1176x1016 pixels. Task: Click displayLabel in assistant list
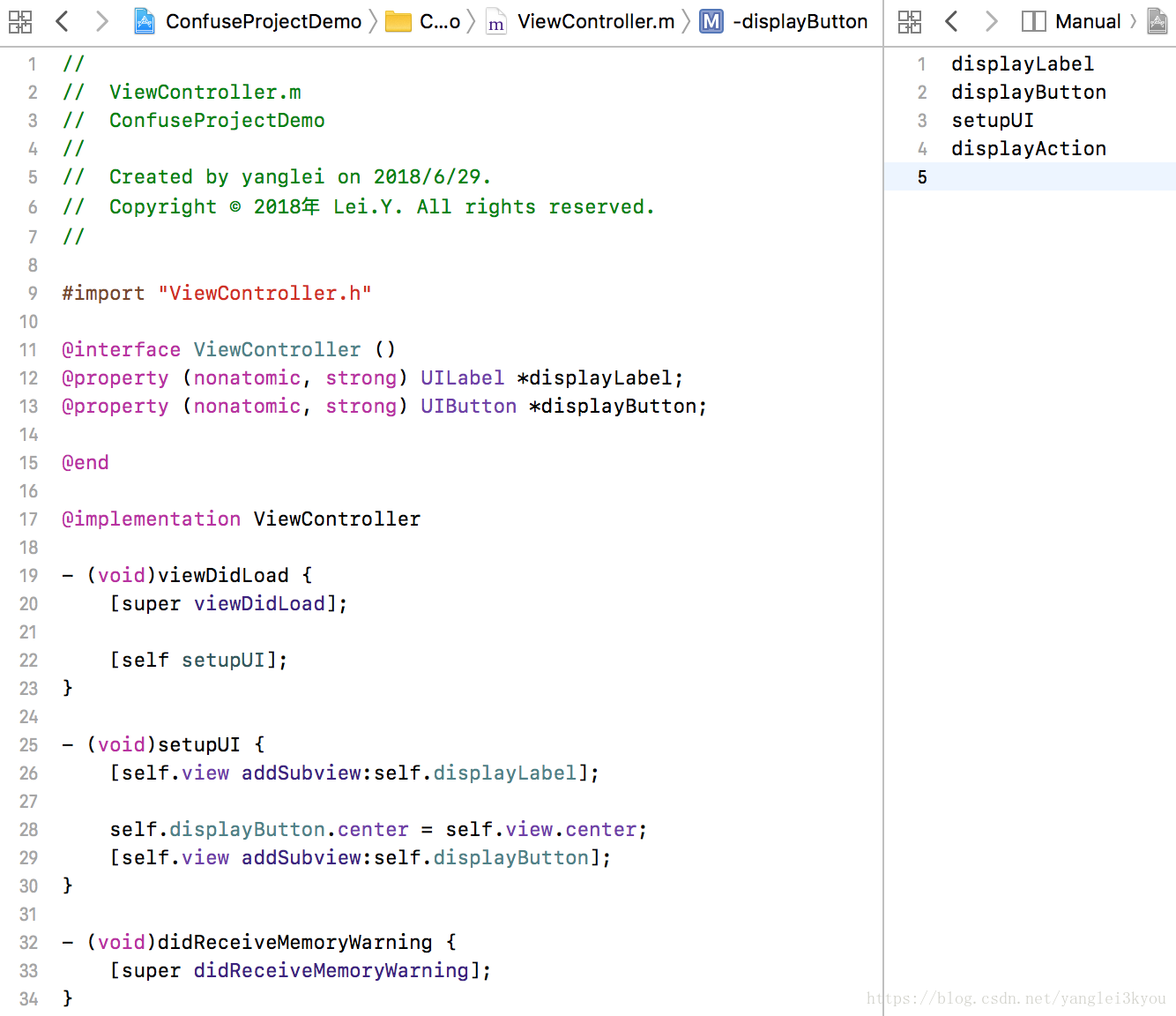point(1023,63)
